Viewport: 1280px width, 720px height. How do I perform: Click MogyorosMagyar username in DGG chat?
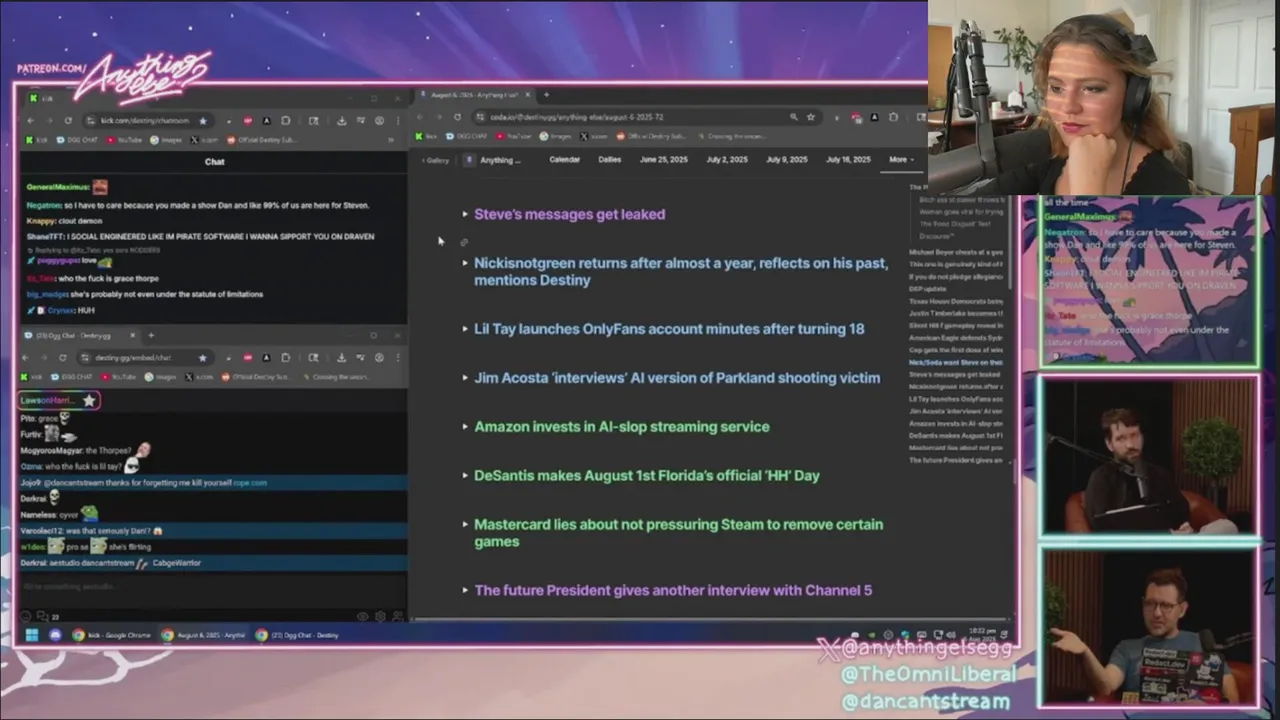click(51, 451)
